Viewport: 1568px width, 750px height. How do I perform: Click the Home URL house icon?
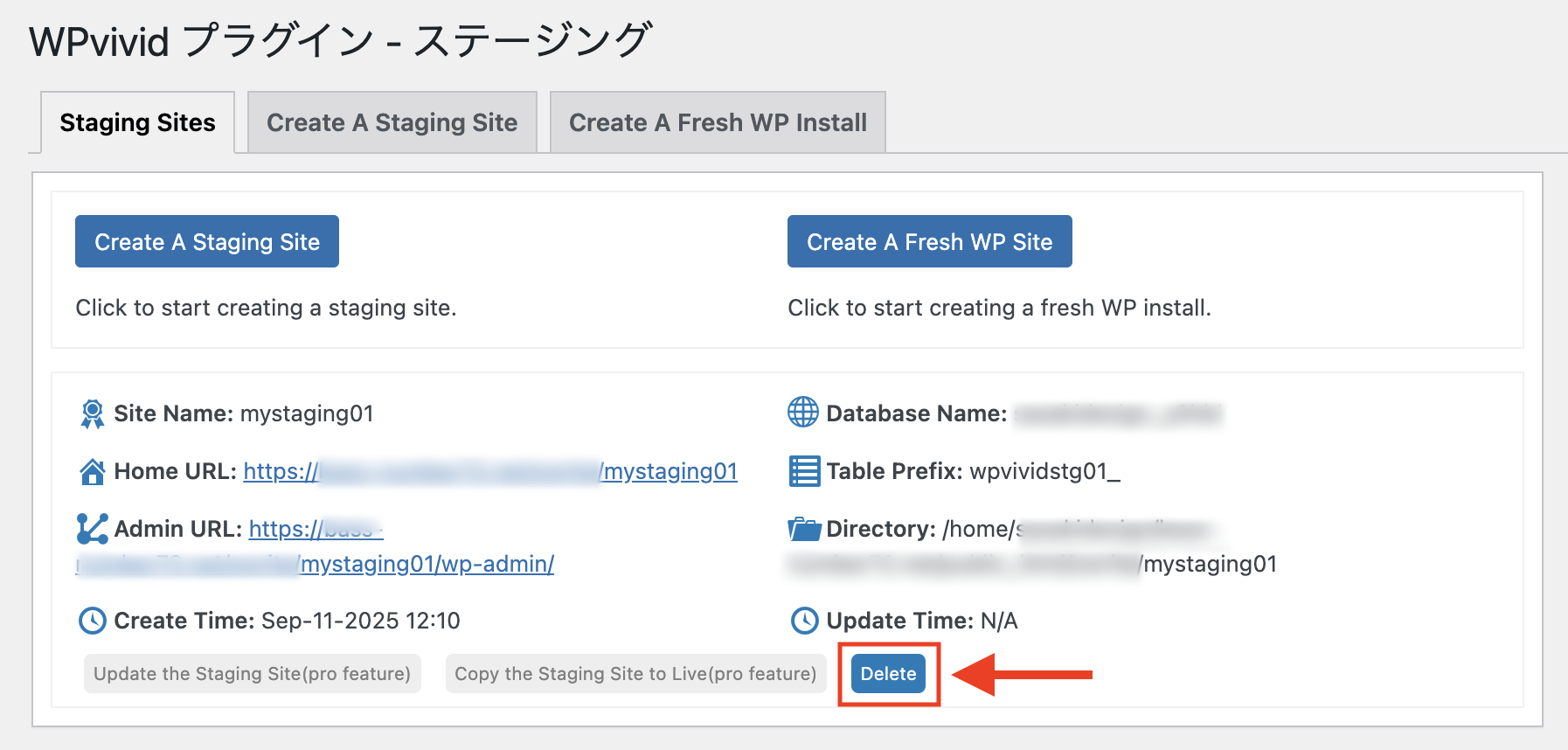click(92, 472)
